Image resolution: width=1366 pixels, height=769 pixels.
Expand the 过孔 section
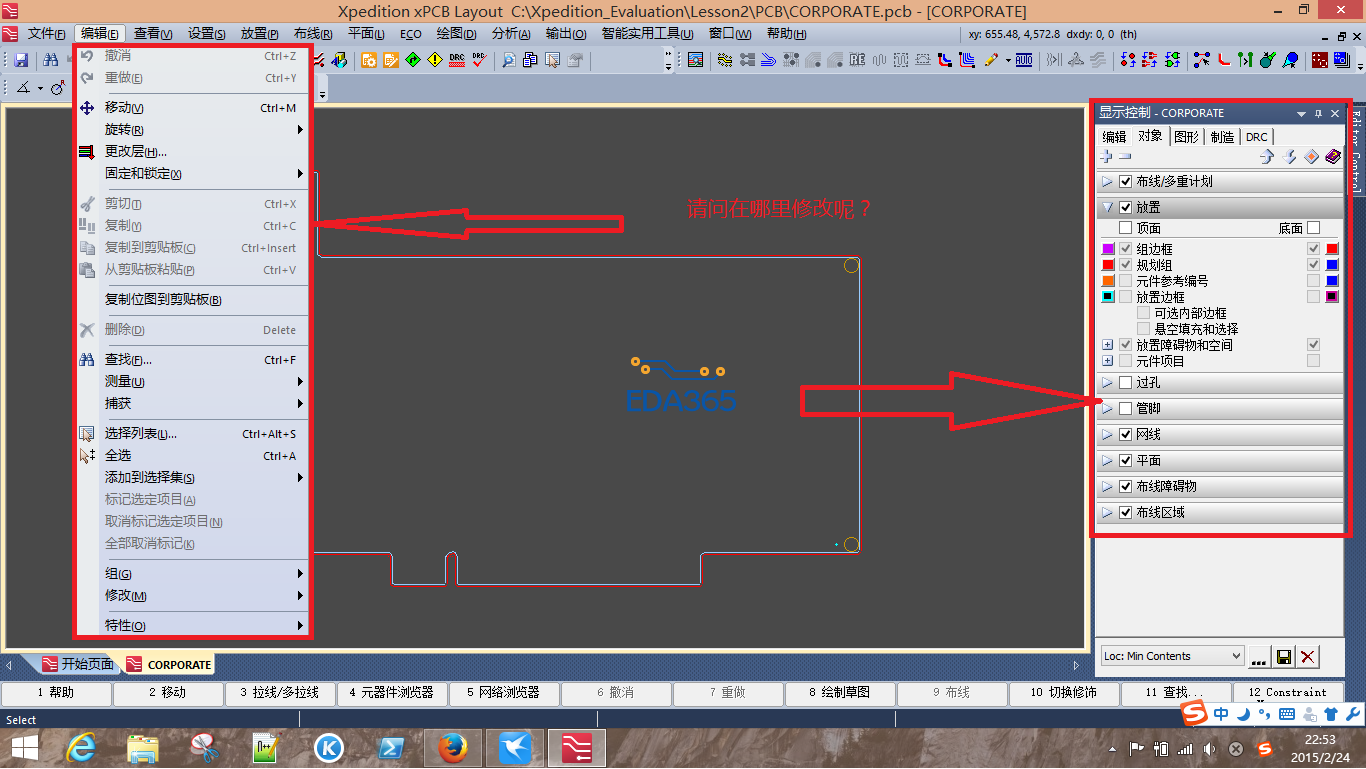tap(1107, 383)
